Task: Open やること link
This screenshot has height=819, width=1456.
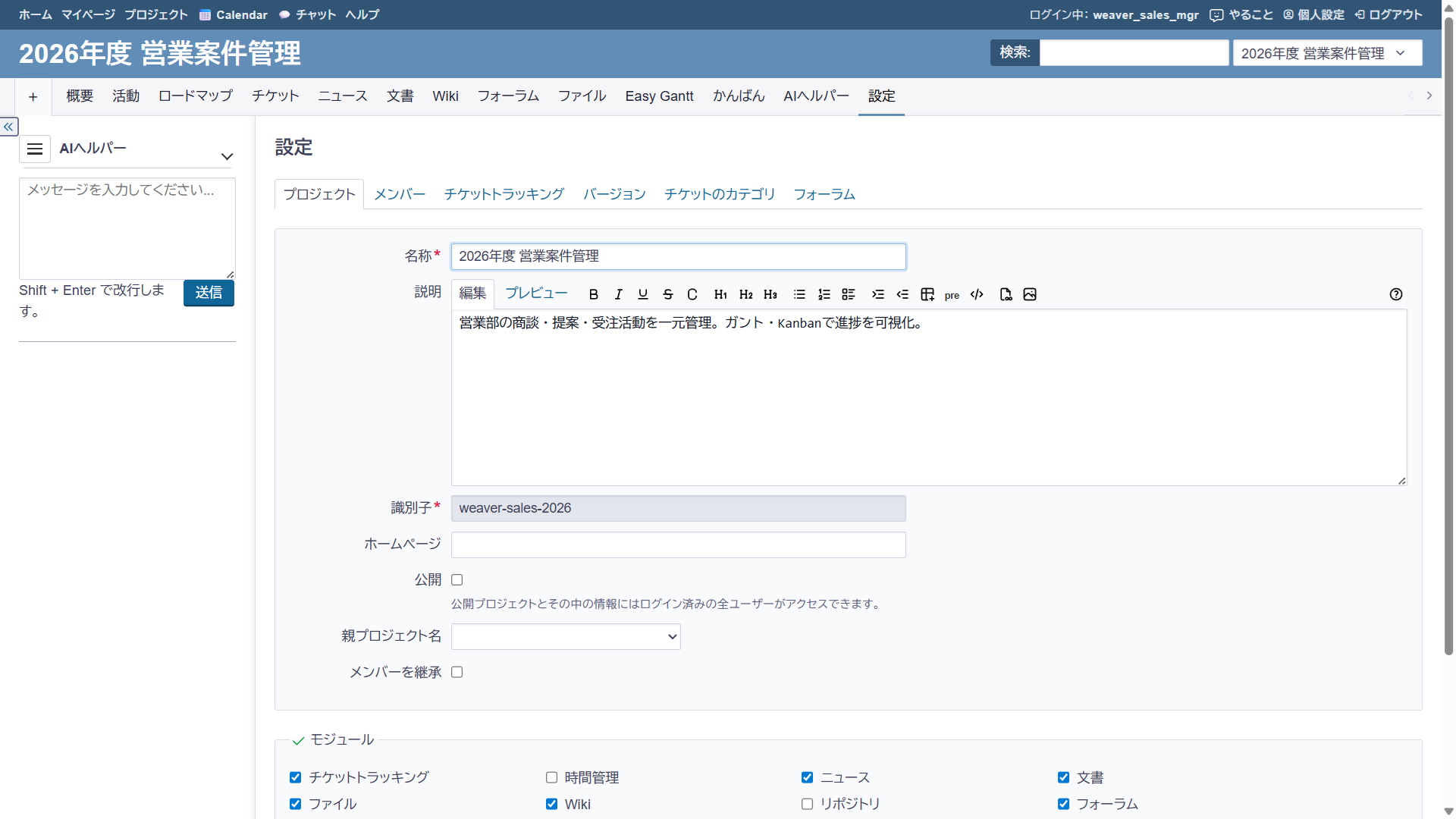Action: coord(1241,14)
